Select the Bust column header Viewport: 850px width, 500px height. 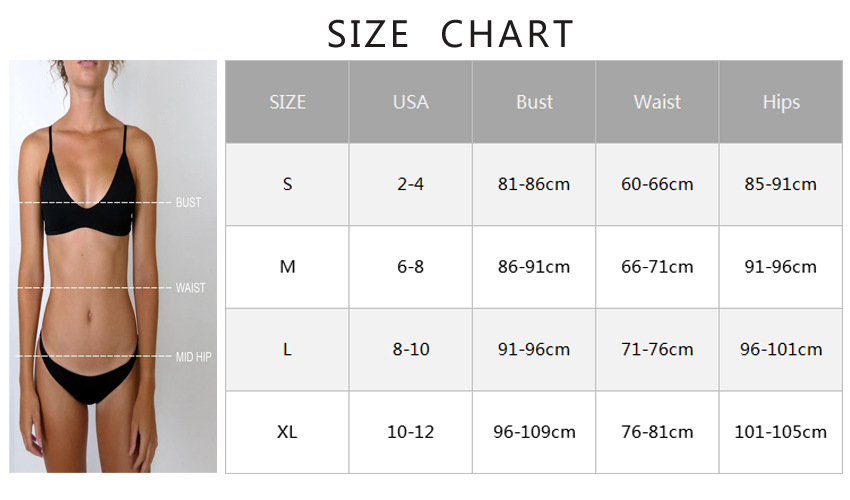click(x=534, y=102)
